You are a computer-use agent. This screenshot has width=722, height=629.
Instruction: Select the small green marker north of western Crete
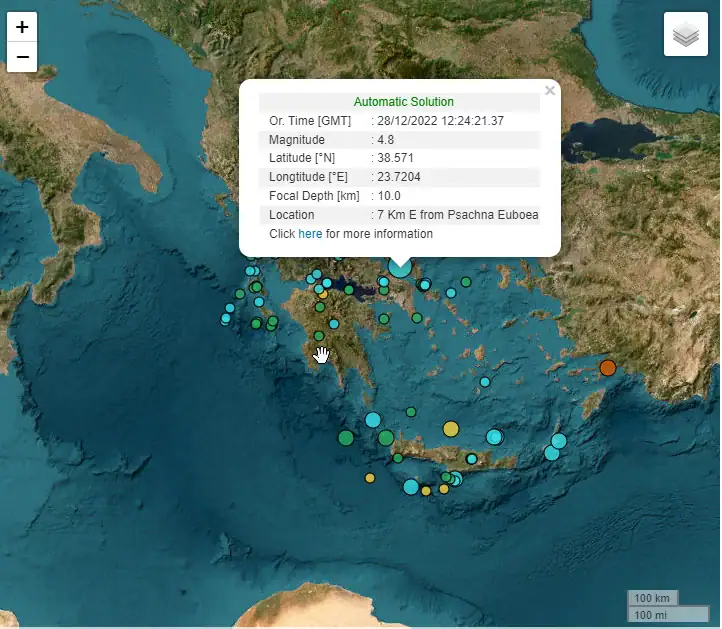pyautogui.click(x=411, y=411)
